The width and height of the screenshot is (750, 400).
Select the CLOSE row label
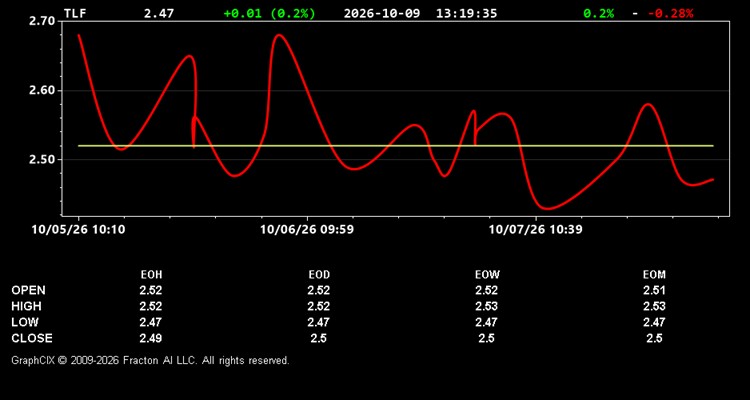click(32, 338)
